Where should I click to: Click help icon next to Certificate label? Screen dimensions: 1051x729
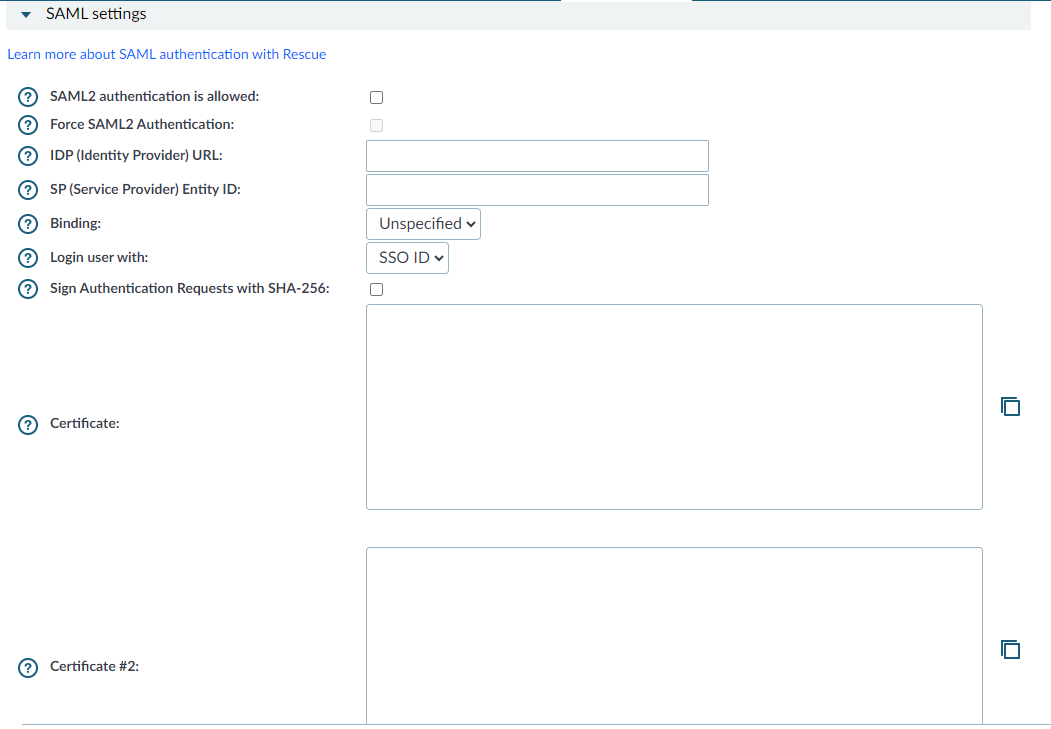(x=29, y=424)
